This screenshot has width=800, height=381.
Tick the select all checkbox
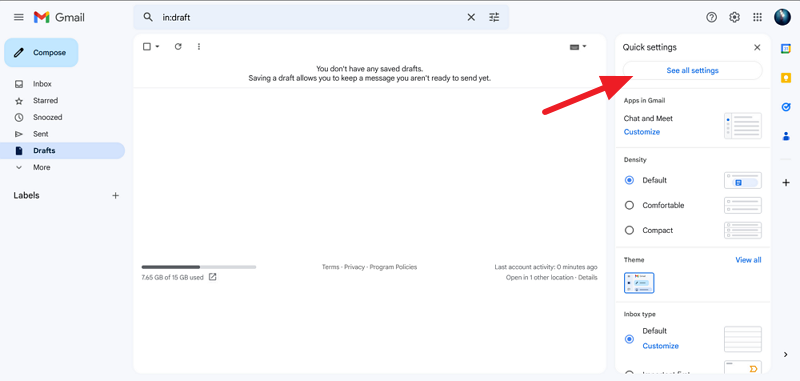(147, 46)
